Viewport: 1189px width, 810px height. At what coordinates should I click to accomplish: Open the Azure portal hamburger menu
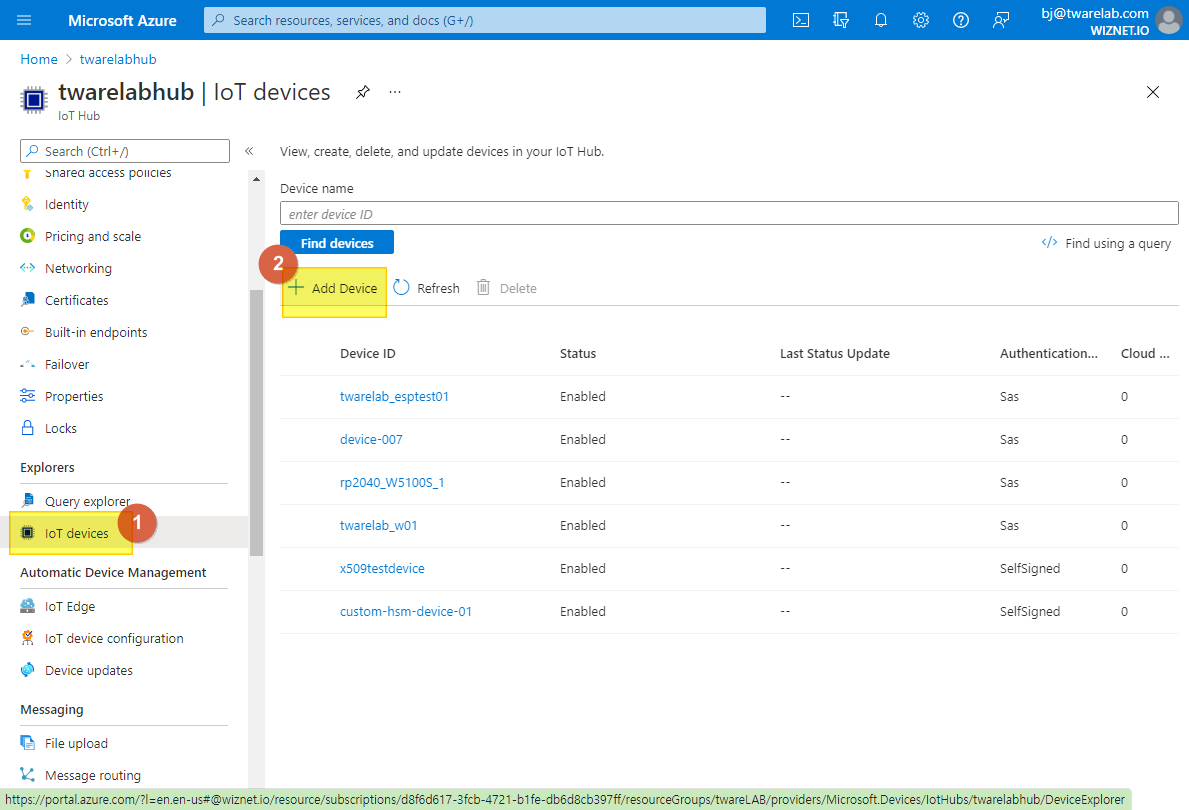pos(24,20)
